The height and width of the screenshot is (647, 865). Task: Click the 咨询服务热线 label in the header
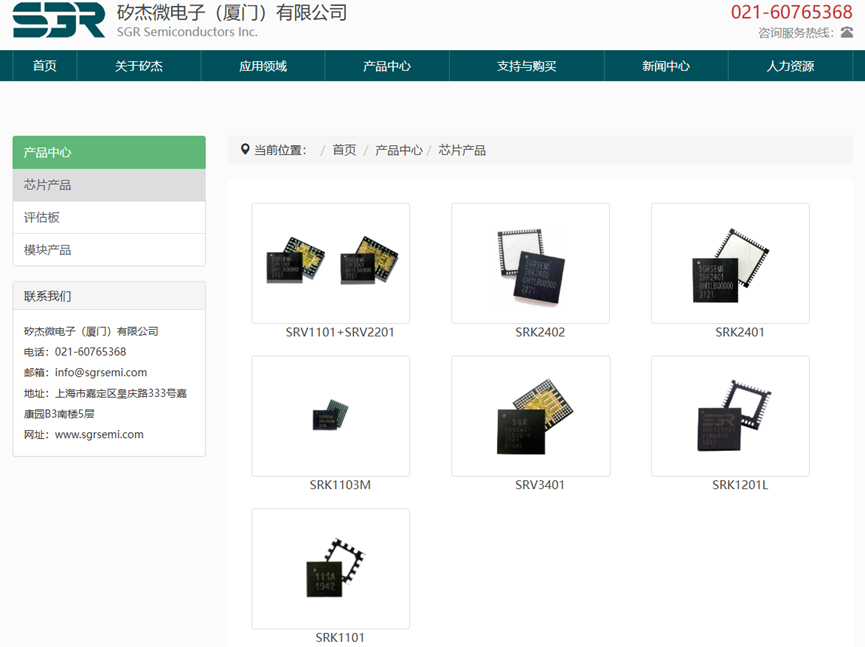coord(795,33)
